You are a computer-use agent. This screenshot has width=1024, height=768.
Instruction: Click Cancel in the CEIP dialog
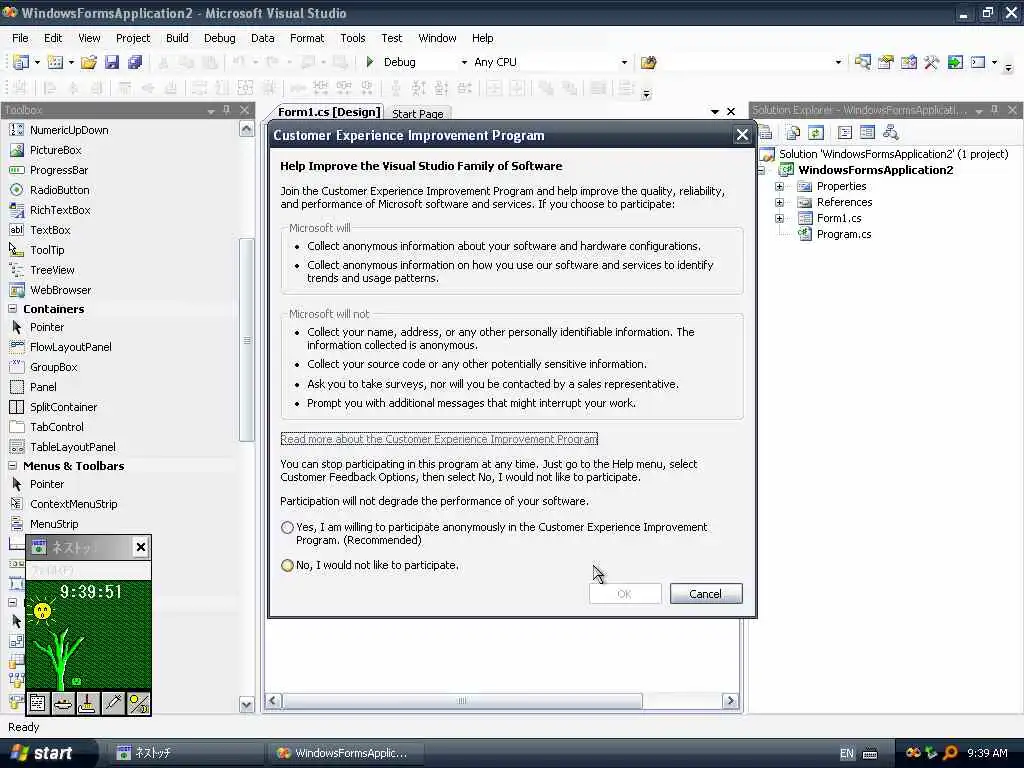[706, 594]
